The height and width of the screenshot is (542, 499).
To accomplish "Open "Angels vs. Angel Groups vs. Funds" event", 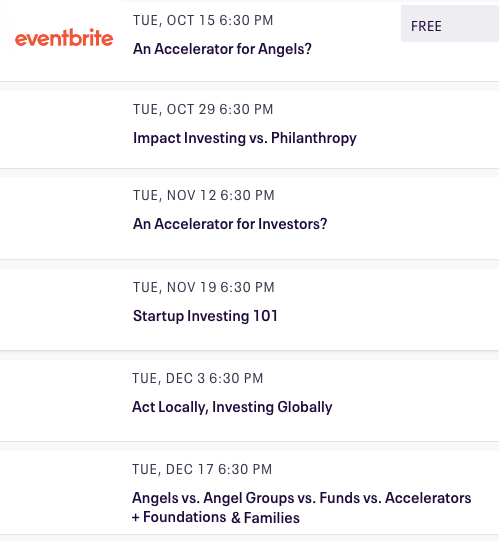I will pos(302,498).
